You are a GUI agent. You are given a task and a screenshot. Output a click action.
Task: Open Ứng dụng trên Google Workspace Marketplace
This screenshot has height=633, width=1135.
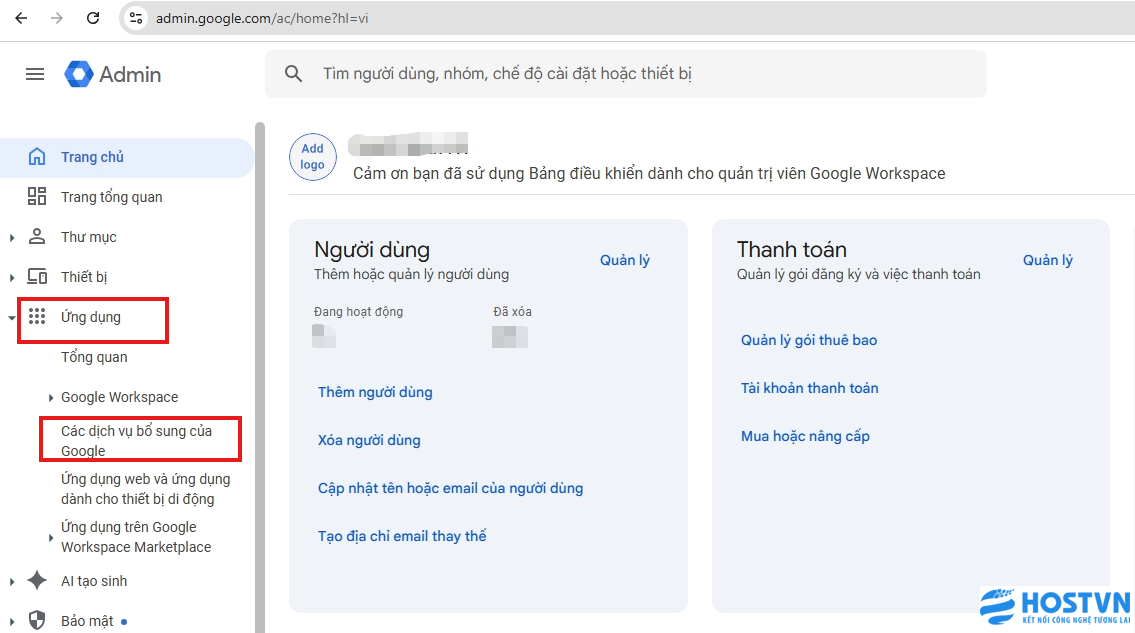pyautogui.click(x=136, y=537)
